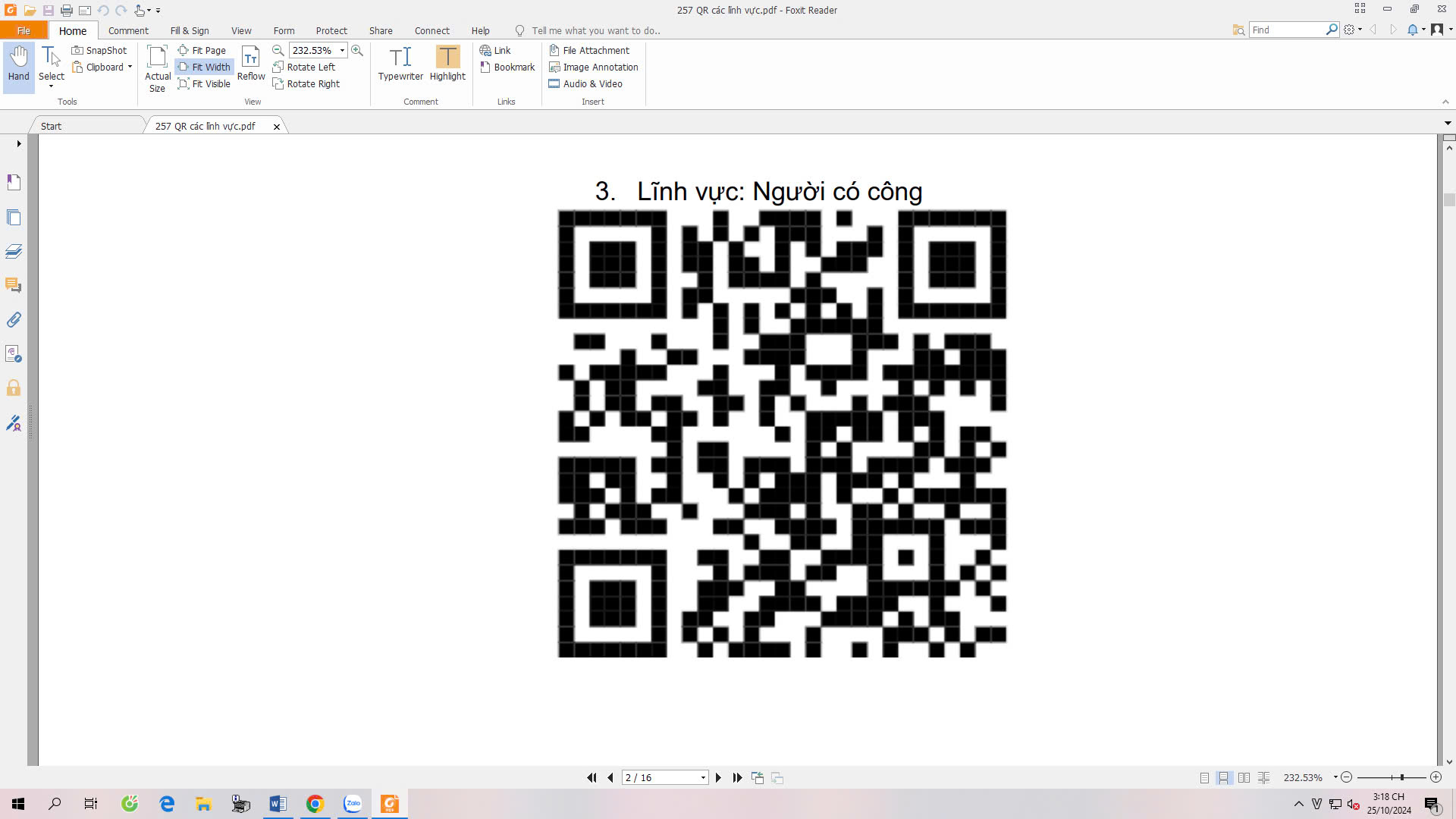This screenshot has height=819, width=1456.
Task: Open the digital signatures side panel
Action: pyautogui.click(x=14, y=422)
